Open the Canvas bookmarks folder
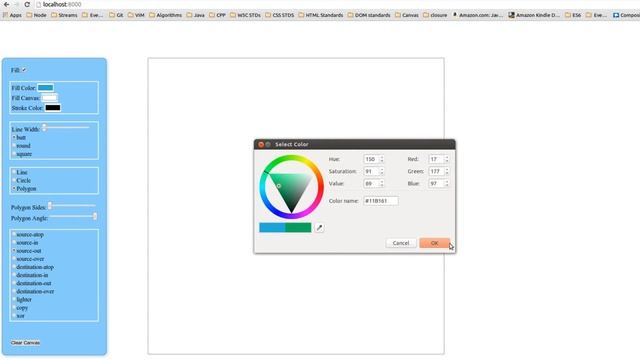Viewport: 640px width, 360px height. 407,15
